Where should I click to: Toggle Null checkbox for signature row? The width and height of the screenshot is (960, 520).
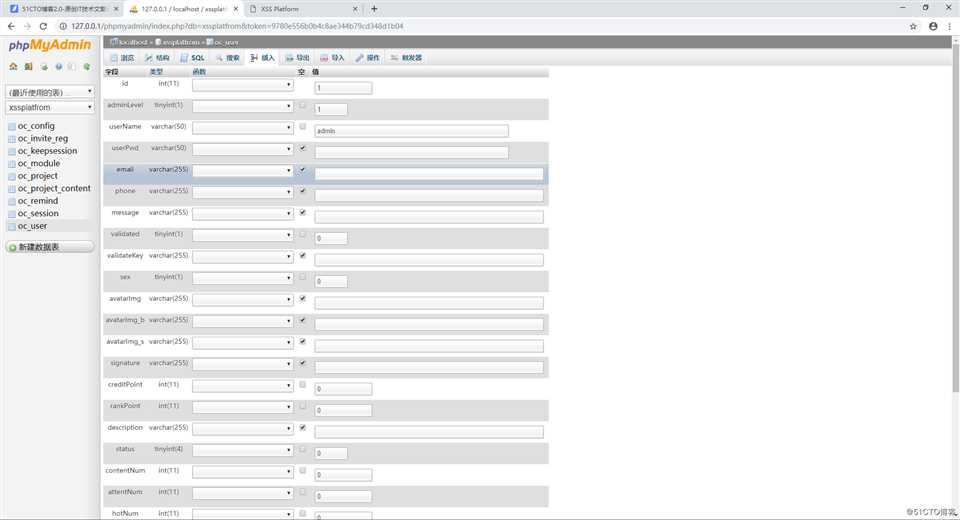click(302, 363)
